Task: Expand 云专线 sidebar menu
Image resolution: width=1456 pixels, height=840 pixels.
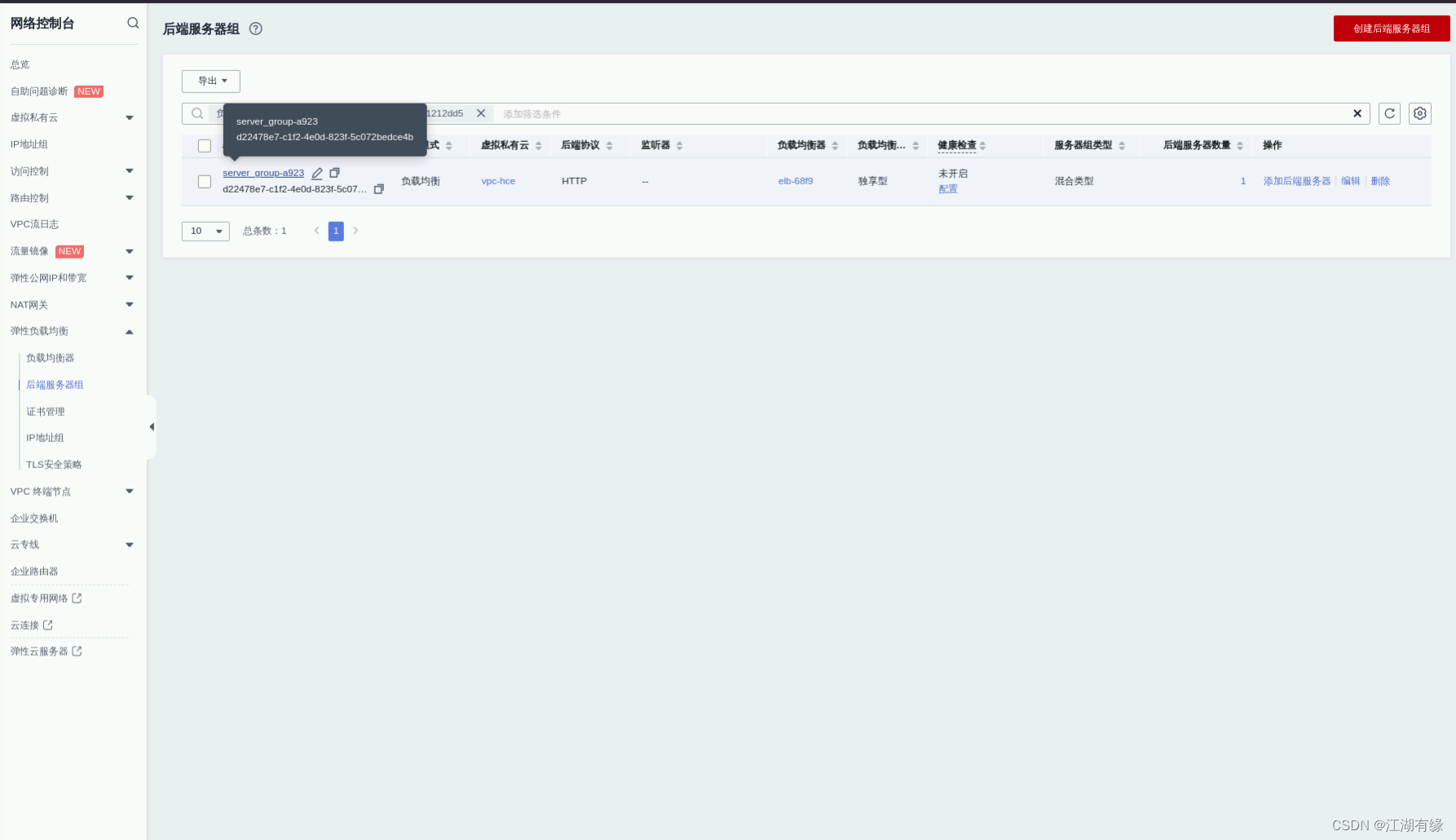Action: click(x=129, y=545)
